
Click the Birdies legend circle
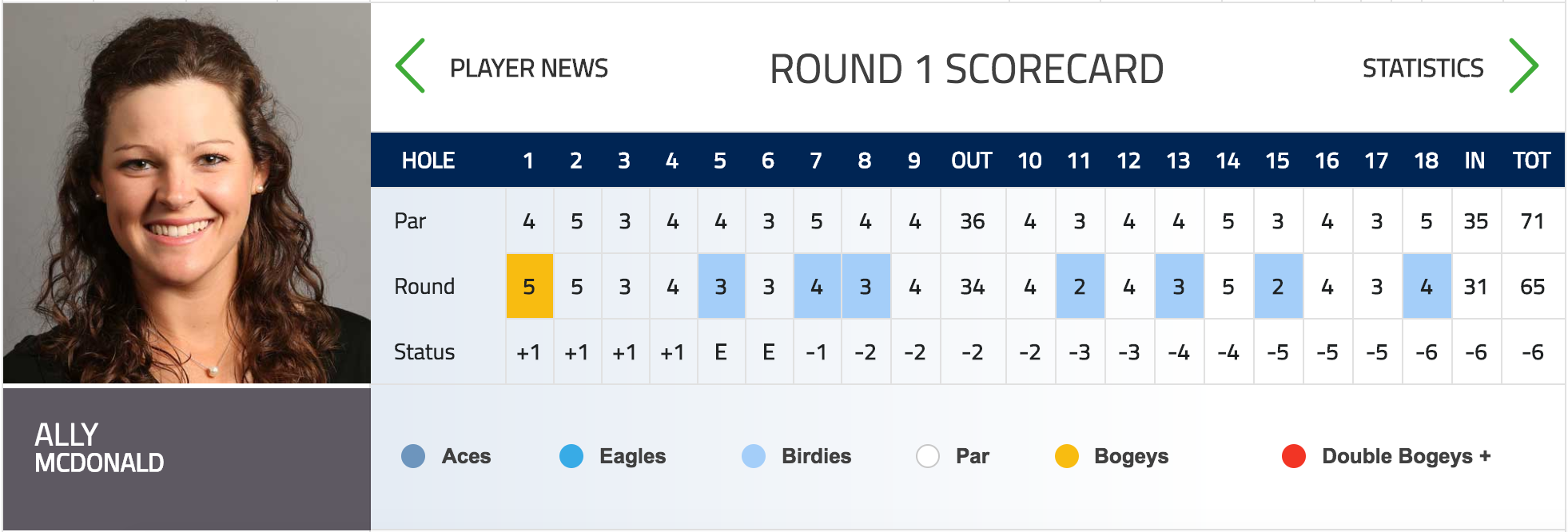click(x=754, y=456)
